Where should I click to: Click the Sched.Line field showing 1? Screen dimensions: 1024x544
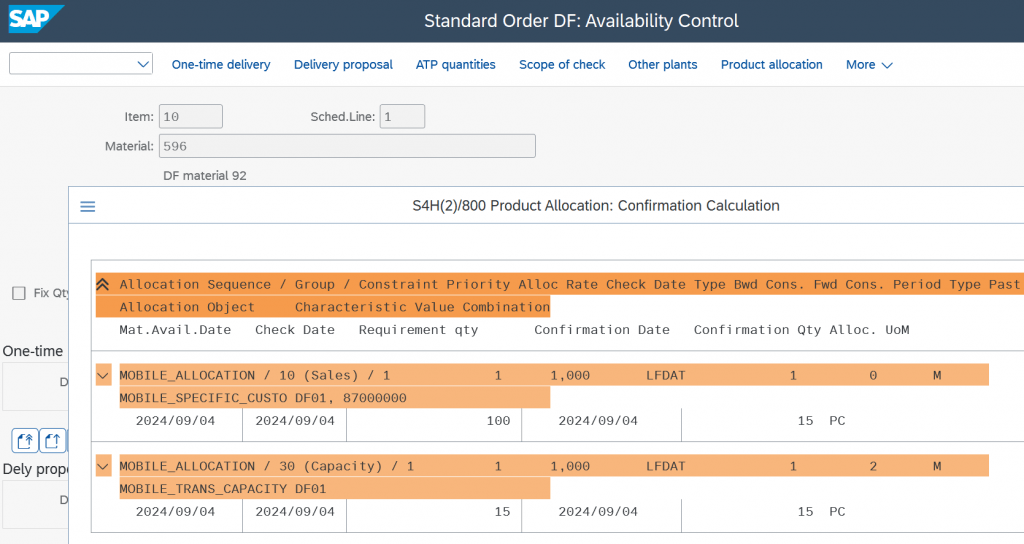point(402,116)
